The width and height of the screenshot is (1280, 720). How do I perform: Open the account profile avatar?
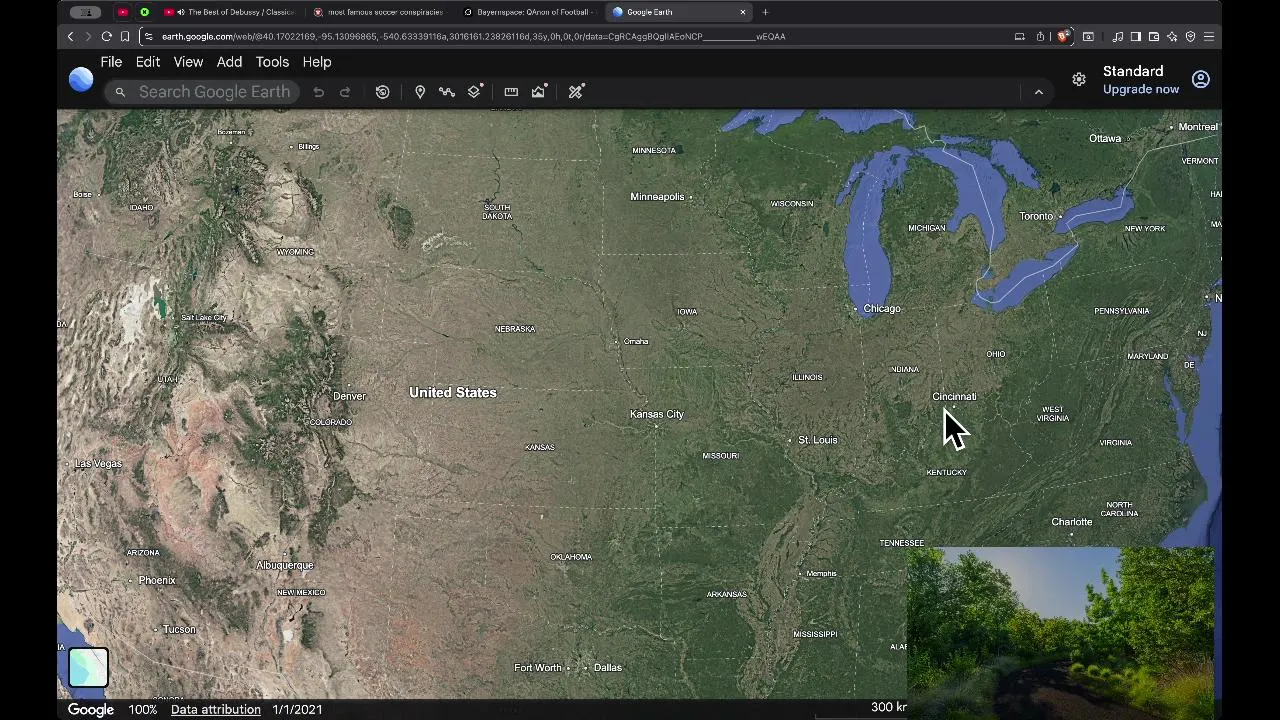coord(1201,80)
